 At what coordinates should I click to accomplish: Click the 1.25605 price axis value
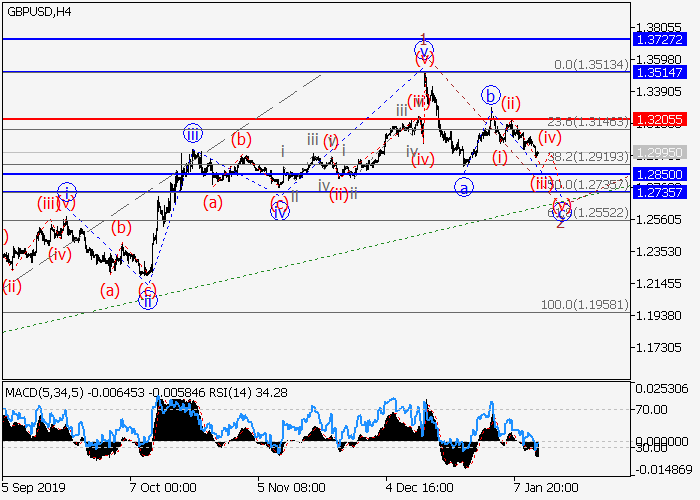point(659,219)
